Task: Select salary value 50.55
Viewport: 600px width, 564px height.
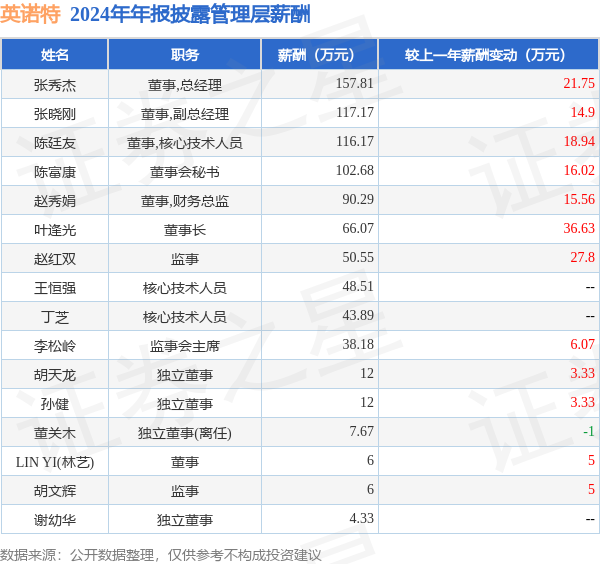Action: click(x=358, y=257)
